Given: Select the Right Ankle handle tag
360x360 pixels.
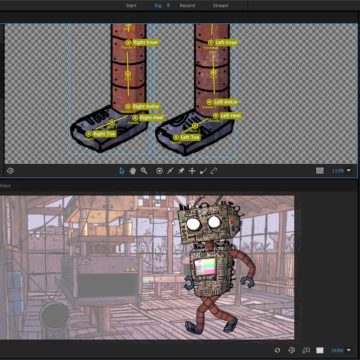Looking at the screenshot, I should (x=146, y=107).
